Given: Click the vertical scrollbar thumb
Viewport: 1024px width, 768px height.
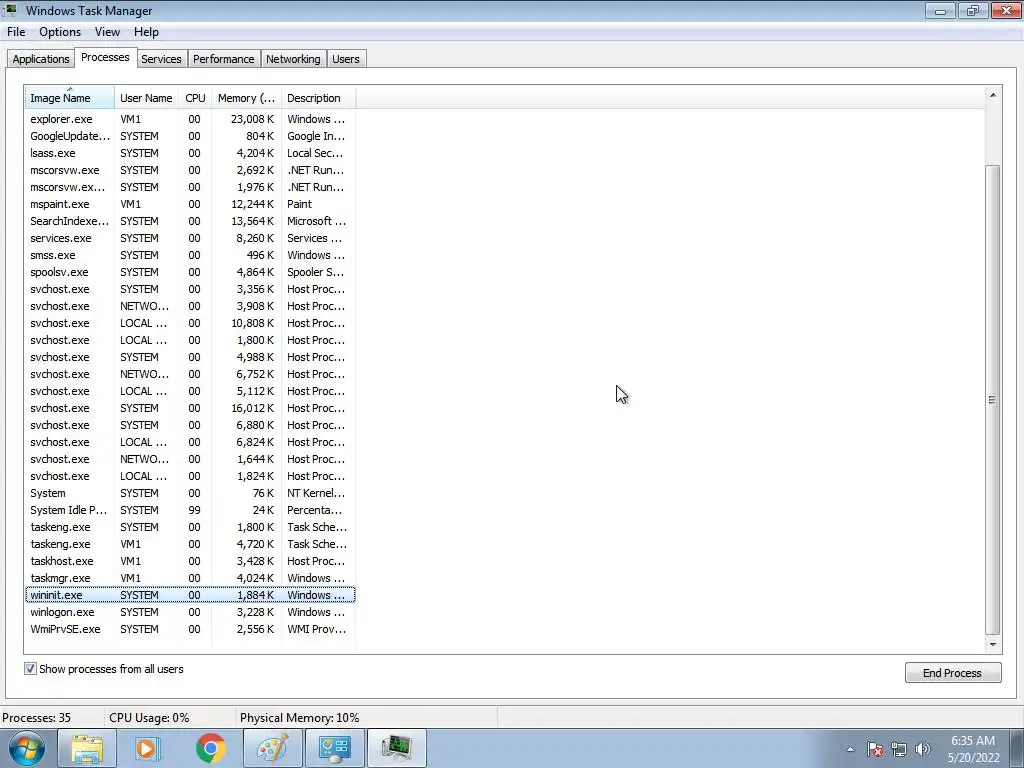Looking at the screenshot, I should coord(993,400).
